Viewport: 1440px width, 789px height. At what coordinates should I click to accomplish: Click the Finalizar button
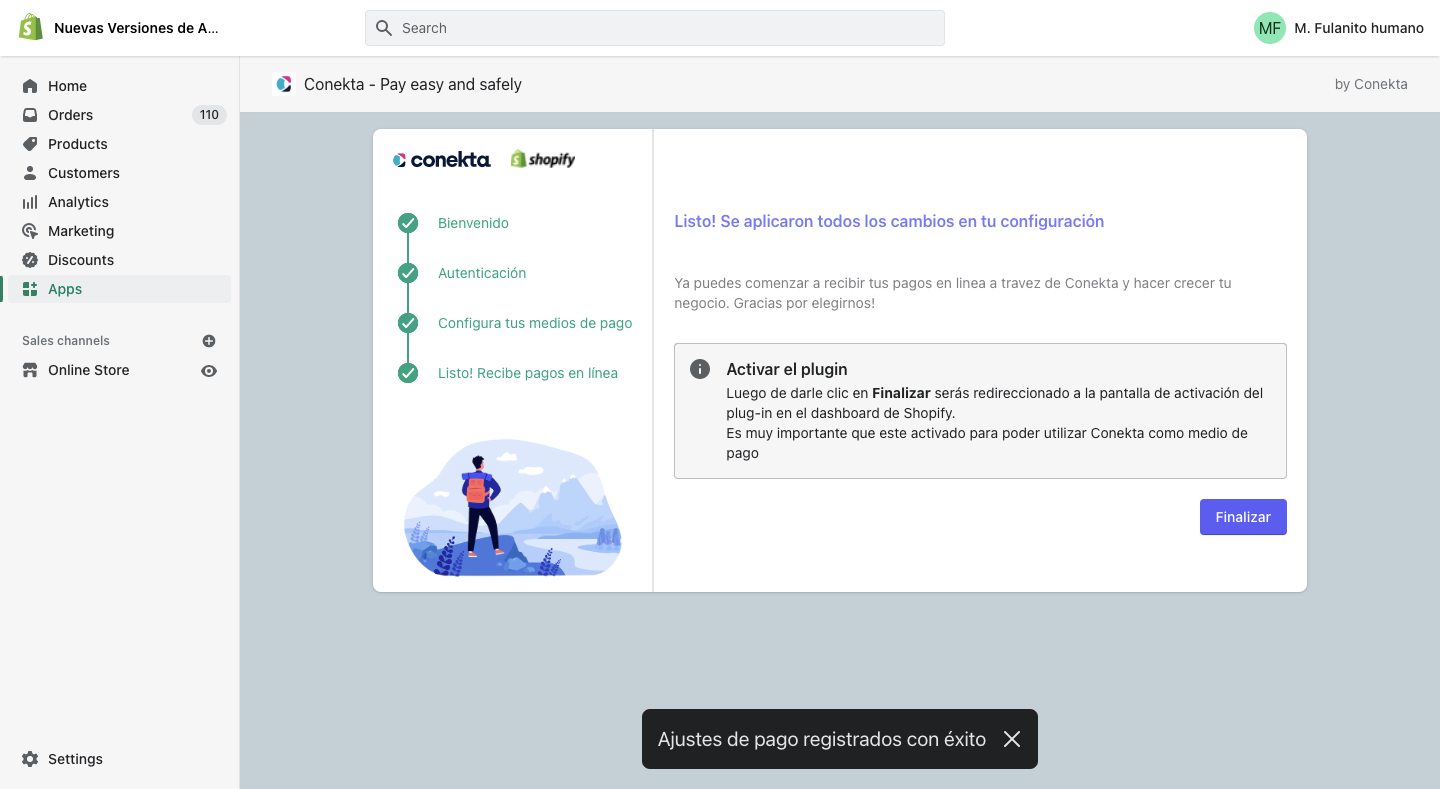click(1243, 517)
